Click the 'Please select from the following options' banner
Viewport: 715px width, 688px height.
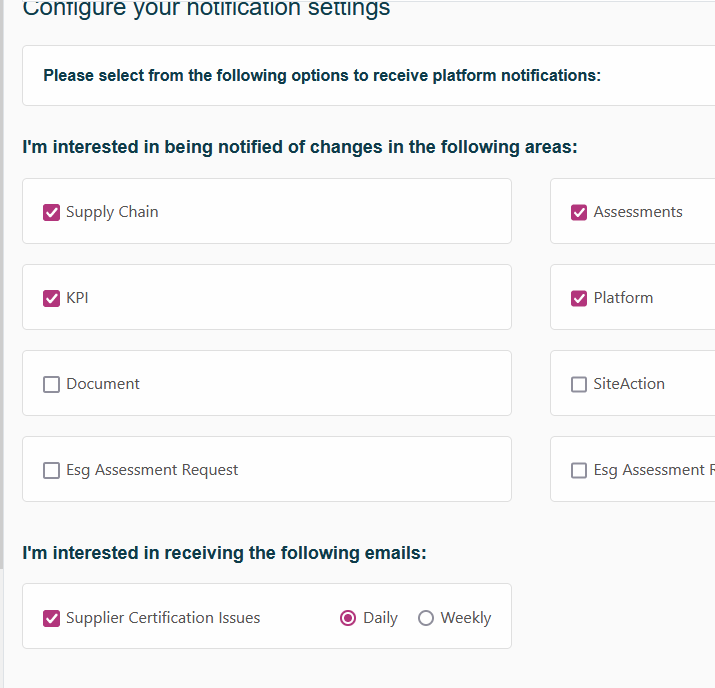coord(322,75)
